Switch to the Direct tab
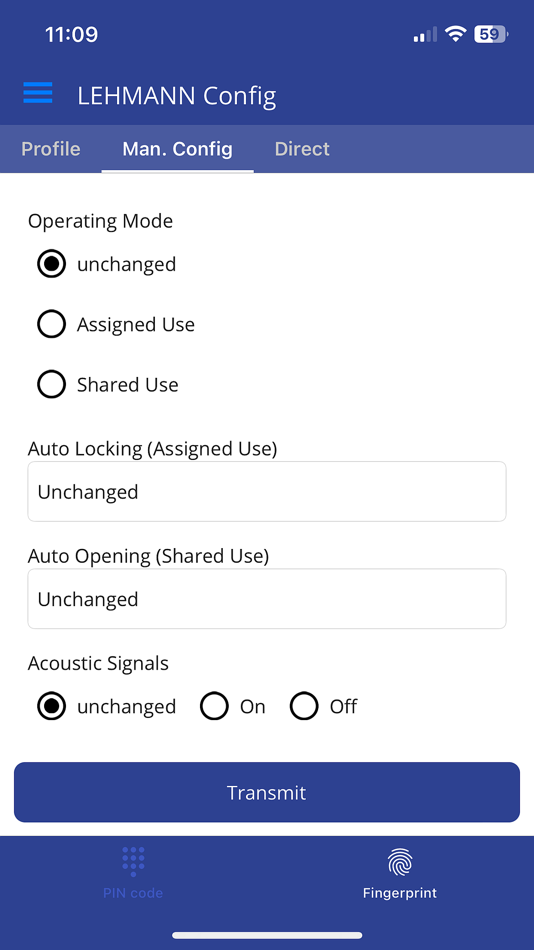The width and height of the screenshot is (534, 950). click(x=302, y=149)
